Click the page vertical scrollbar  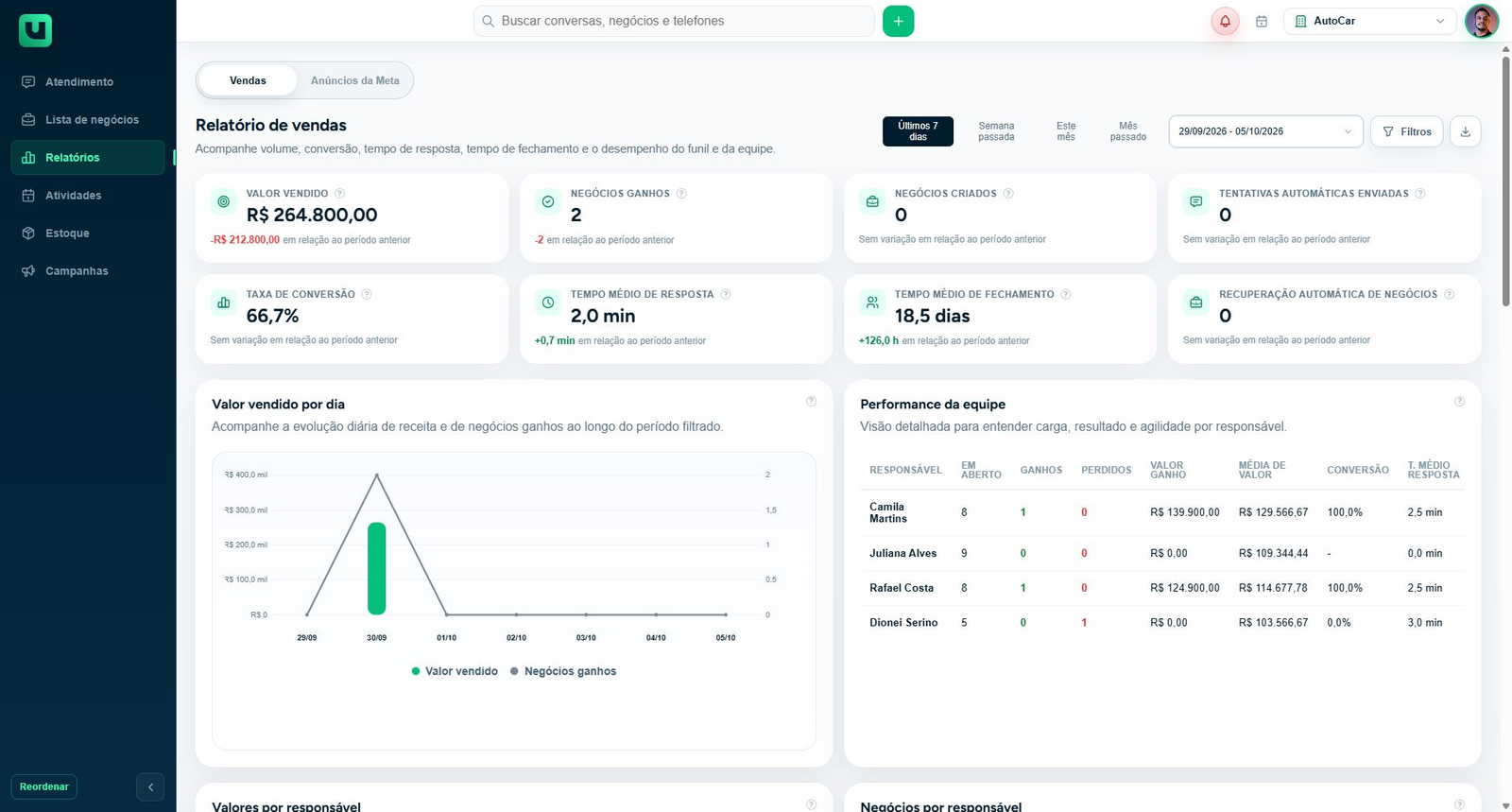point(1505,180)
